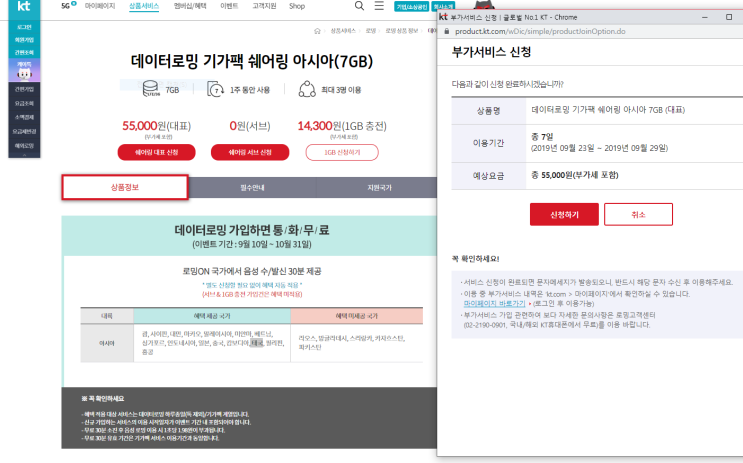Image resolution: width=743 pixels, height=463 pixels.
Task: Click 로밍 in the breadcrumb
Action: coord(371,31)
